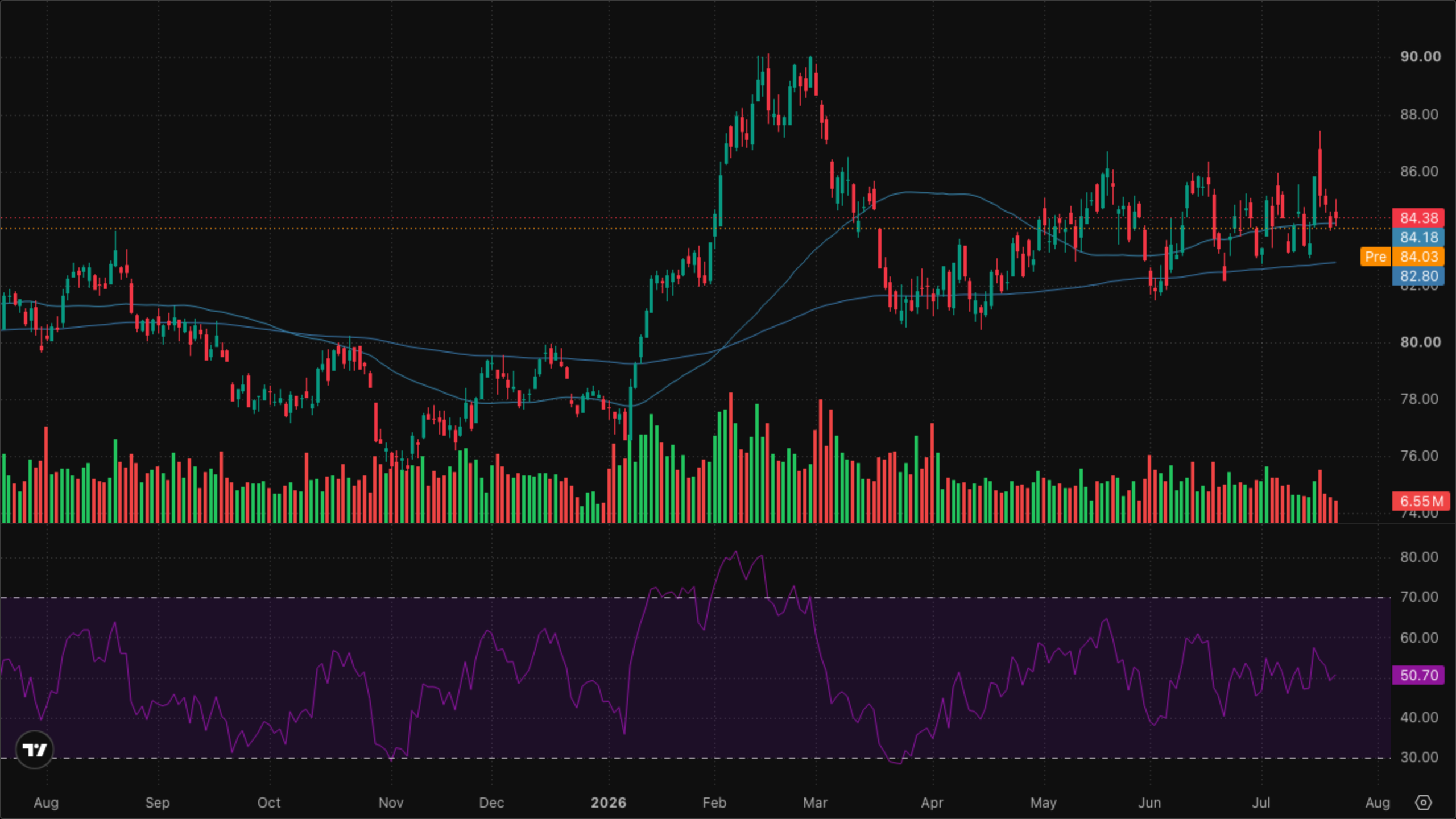Image resolution: width=1456 pixels, height=819 pixels.
Task: Click the Feb label on time axis
Action: [x=714, y=803]
